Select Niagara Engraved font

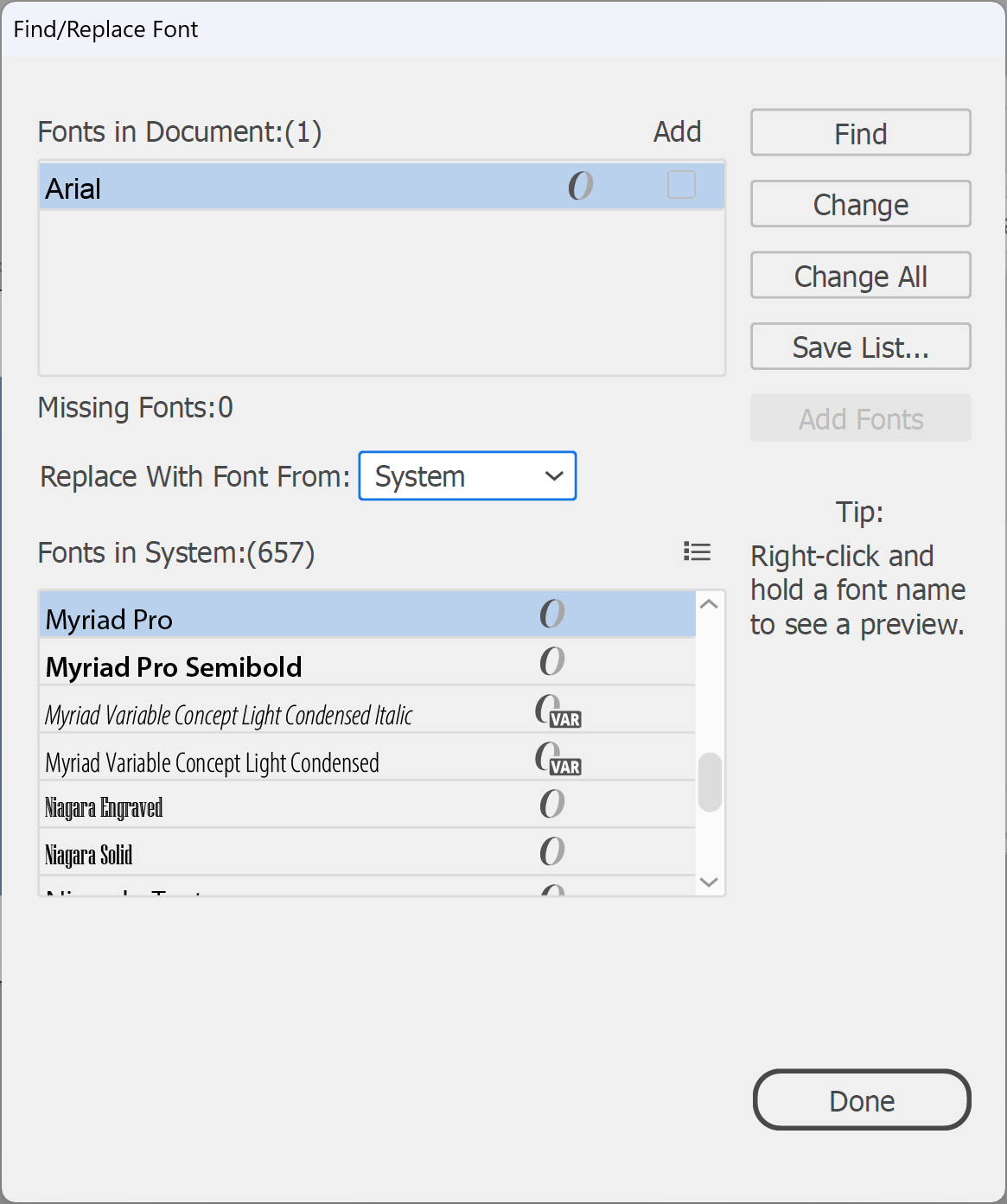(x=367, y=806)
